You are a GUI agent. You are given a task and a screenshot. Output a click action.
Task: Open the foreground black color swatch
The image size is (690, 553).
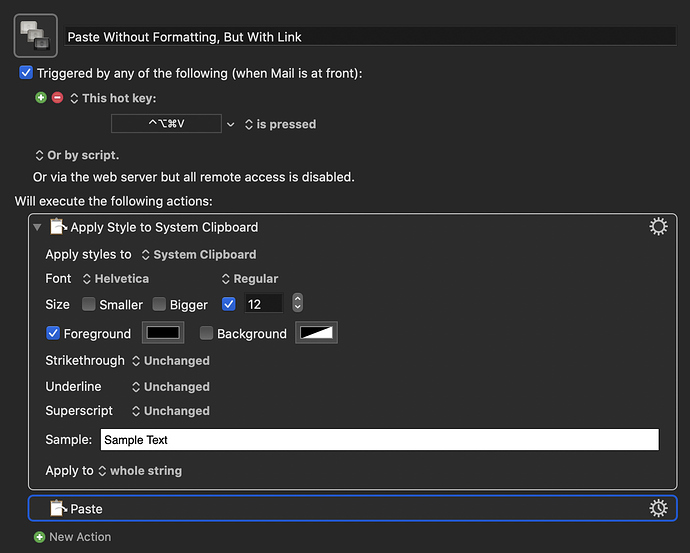163,333
